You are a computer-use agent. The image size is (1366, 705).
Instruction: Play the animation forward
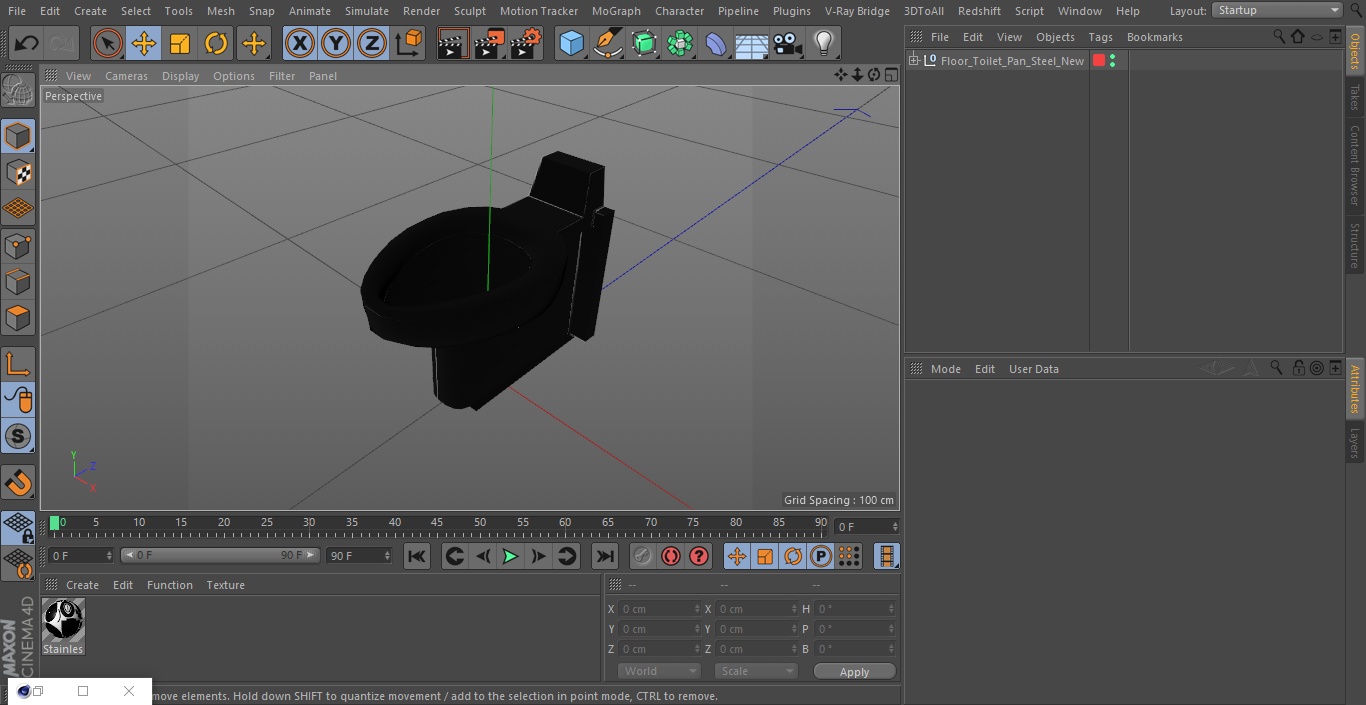(510, 557)
